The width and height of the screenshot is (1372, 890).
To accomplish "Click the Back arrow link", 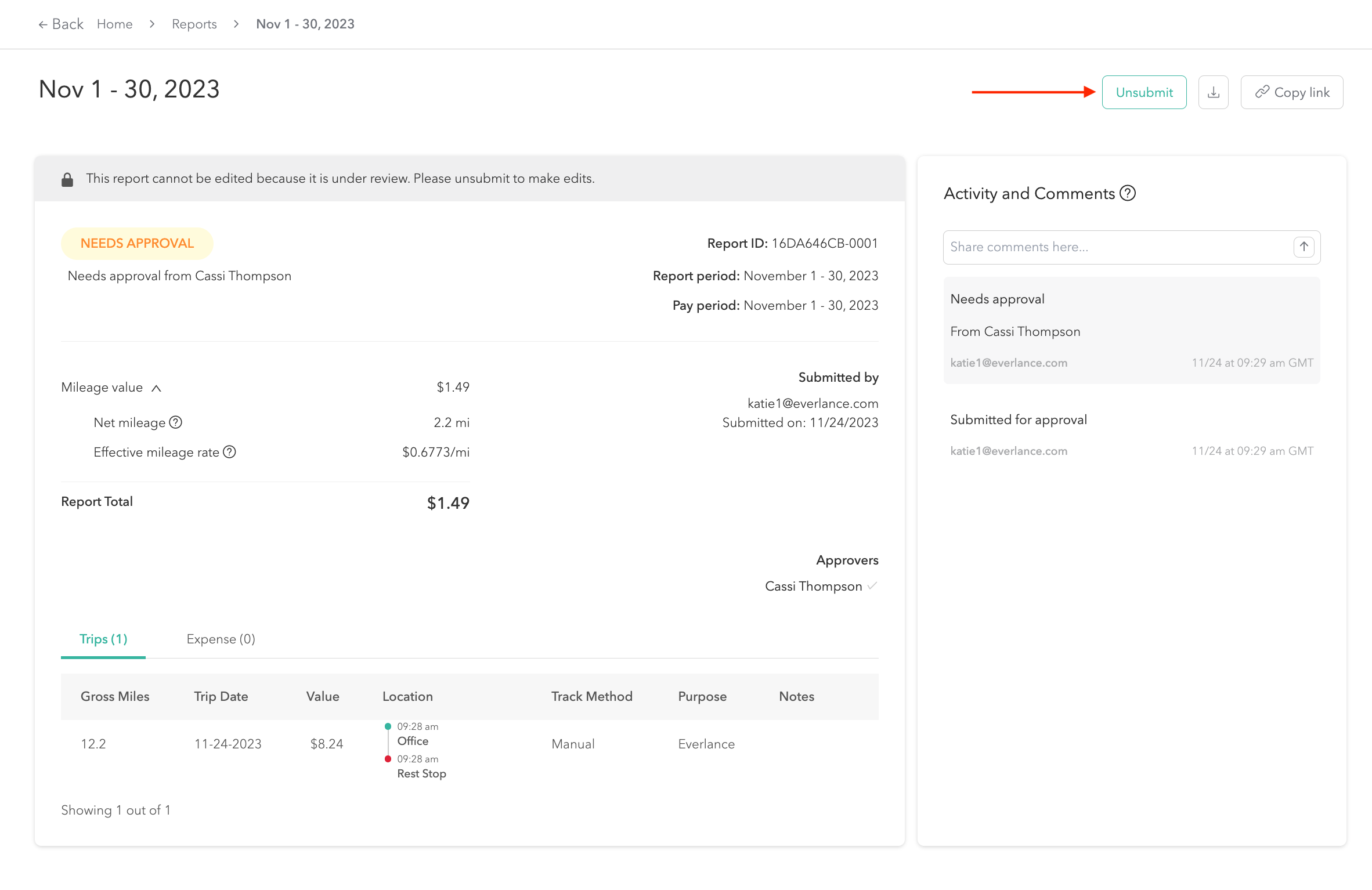I will click(61, 24).
